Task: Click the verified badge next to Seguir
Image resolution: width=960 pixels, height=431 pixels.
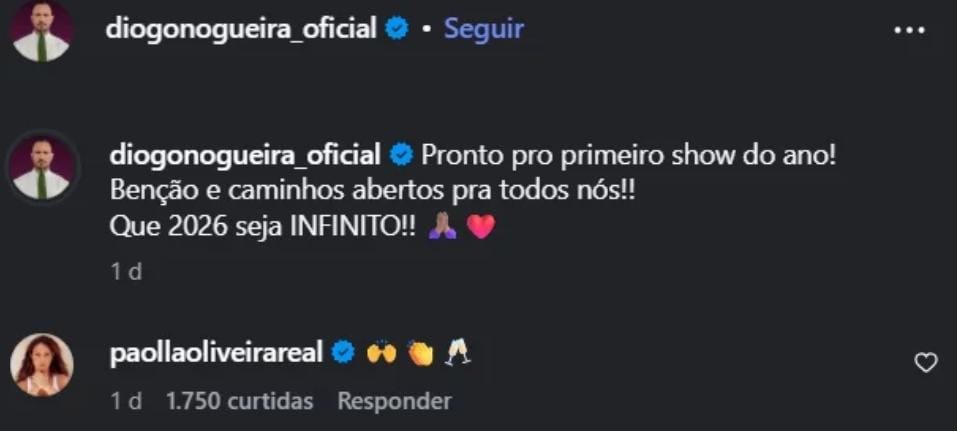Action: [x=397, y=29]
